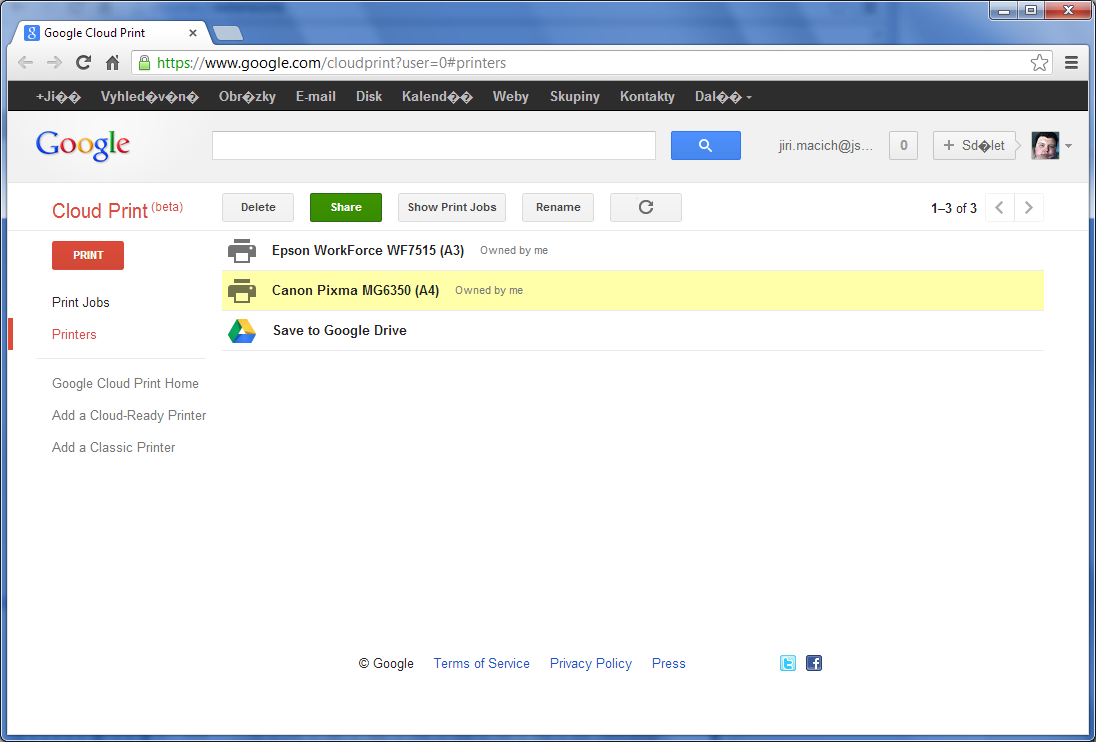Open the Press link in the footer
This screenshot has height=742, width=1096.
coord(669,664)
